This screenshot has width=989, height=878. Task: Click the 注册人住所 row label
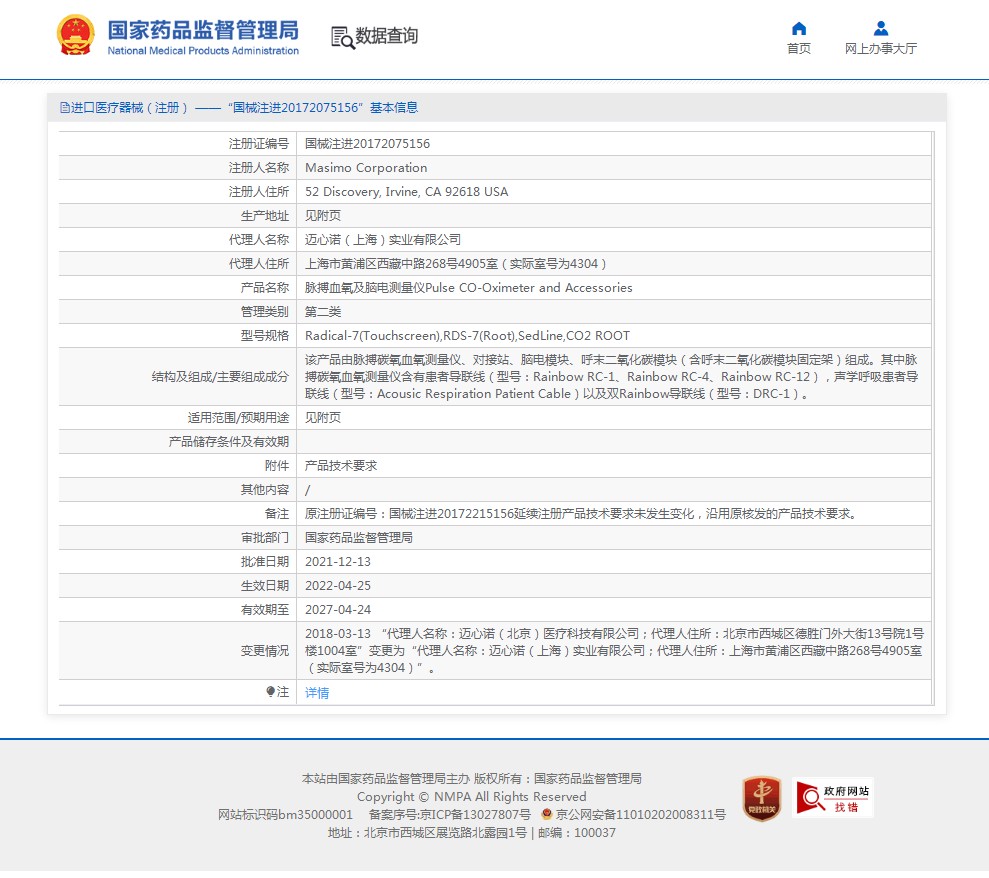tap(259, 192)
